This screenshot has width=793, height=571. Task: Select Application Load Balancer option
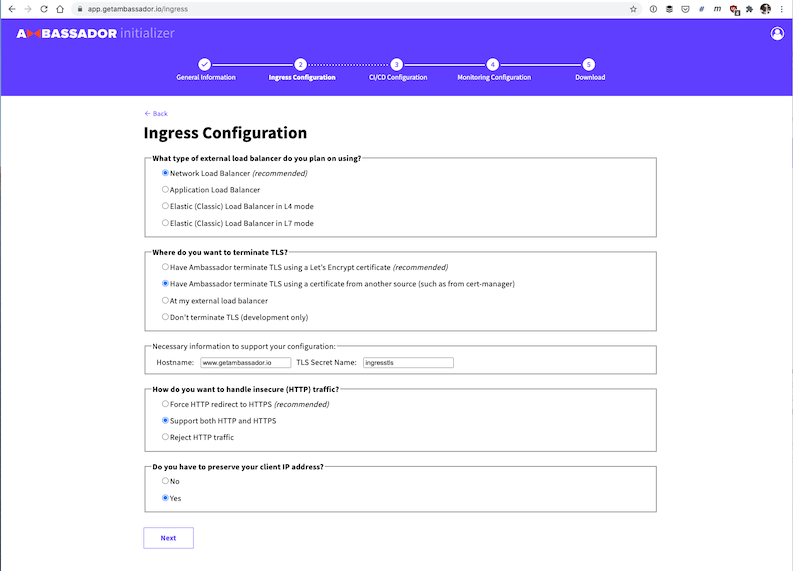tap(166, 189)
